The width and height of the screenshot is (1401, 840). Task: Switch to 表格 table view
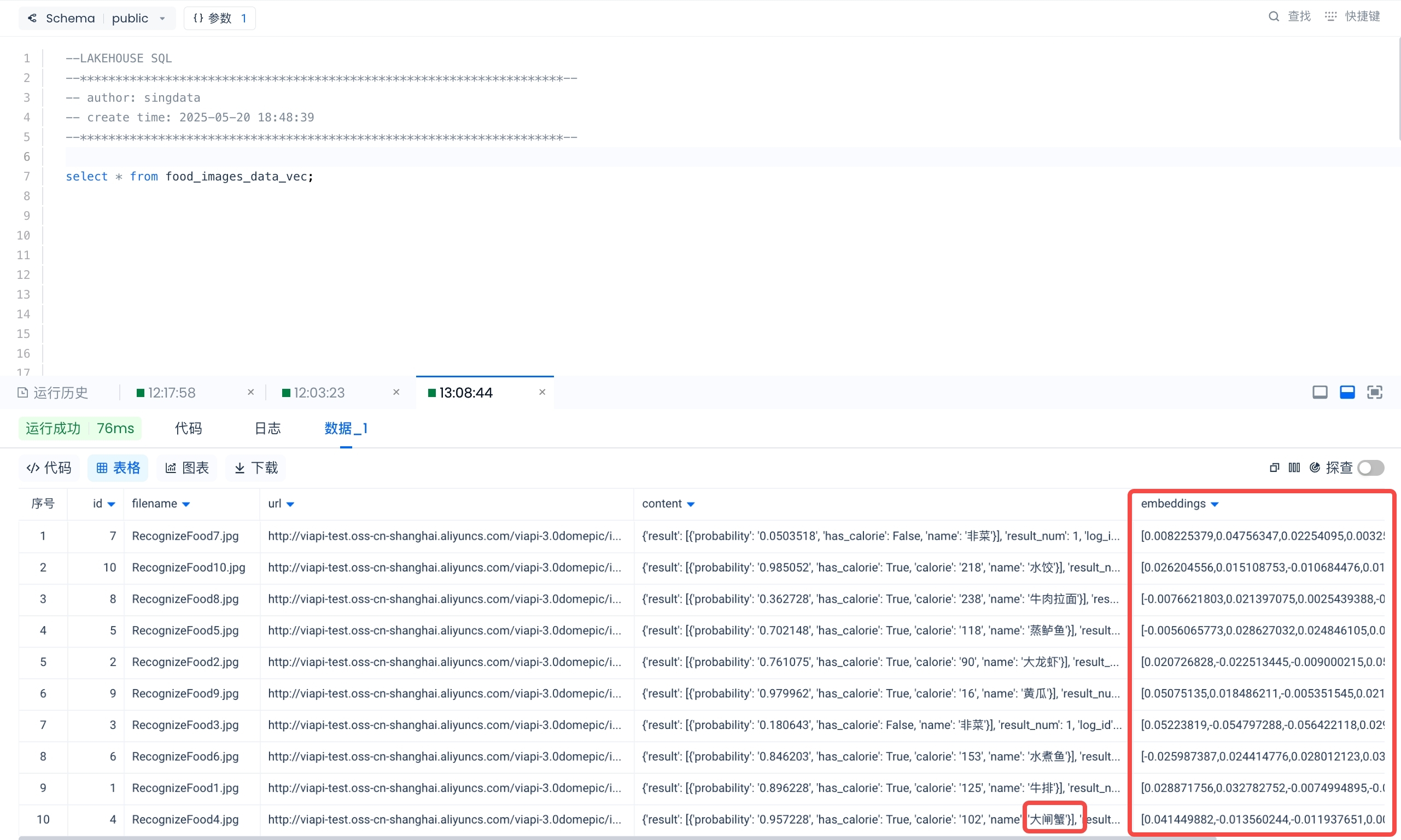pyautogui.click(x=118, y=468)
